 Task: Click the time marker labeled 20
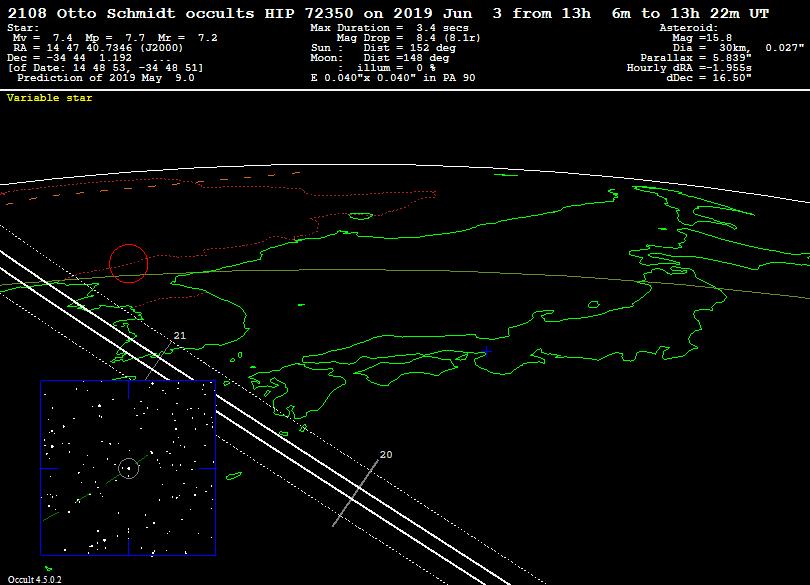click(x=386, y=455)
